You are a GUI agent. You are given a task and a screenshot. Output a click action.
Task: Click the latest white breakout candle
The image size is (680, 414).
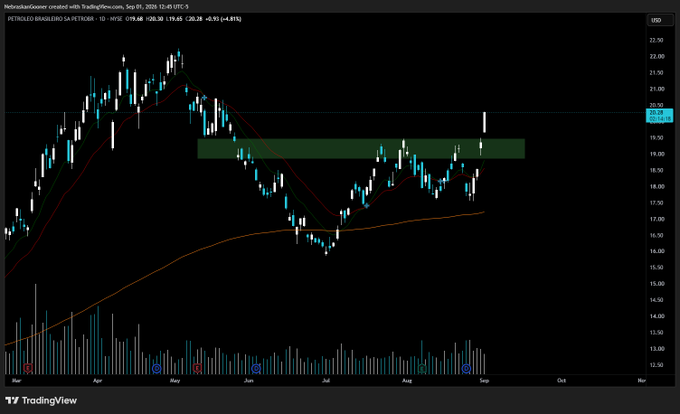click(484, 122)
